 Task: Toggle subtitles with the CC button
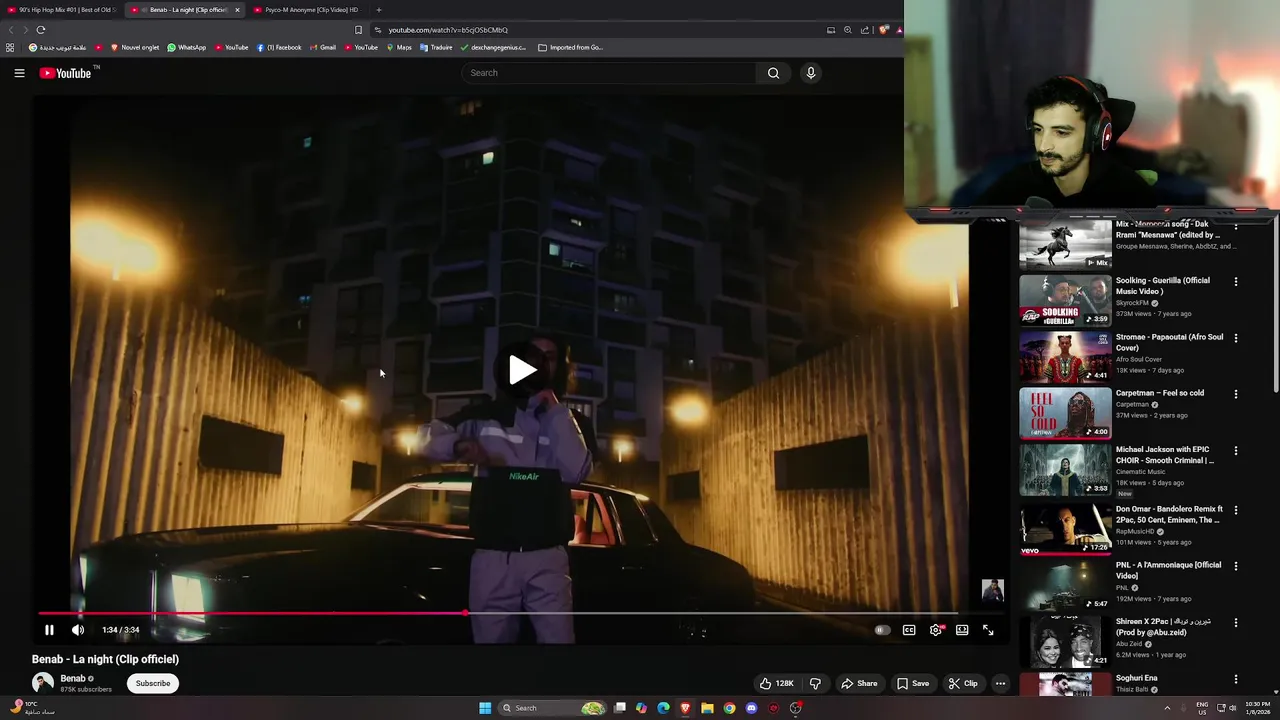click(909, 630)
